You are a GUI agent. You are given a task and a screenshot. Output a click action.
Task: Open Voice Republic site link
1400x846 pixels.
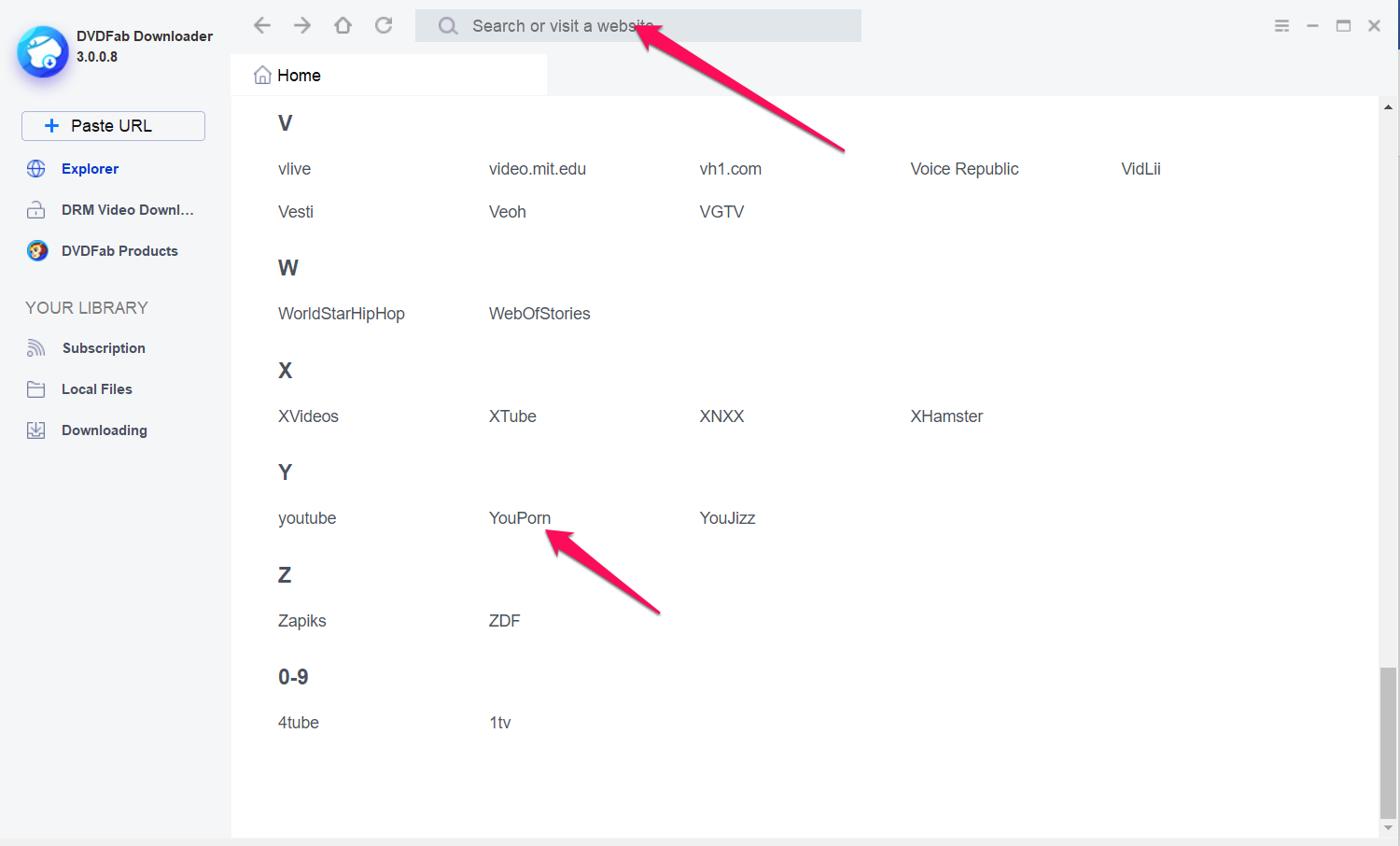964,169
